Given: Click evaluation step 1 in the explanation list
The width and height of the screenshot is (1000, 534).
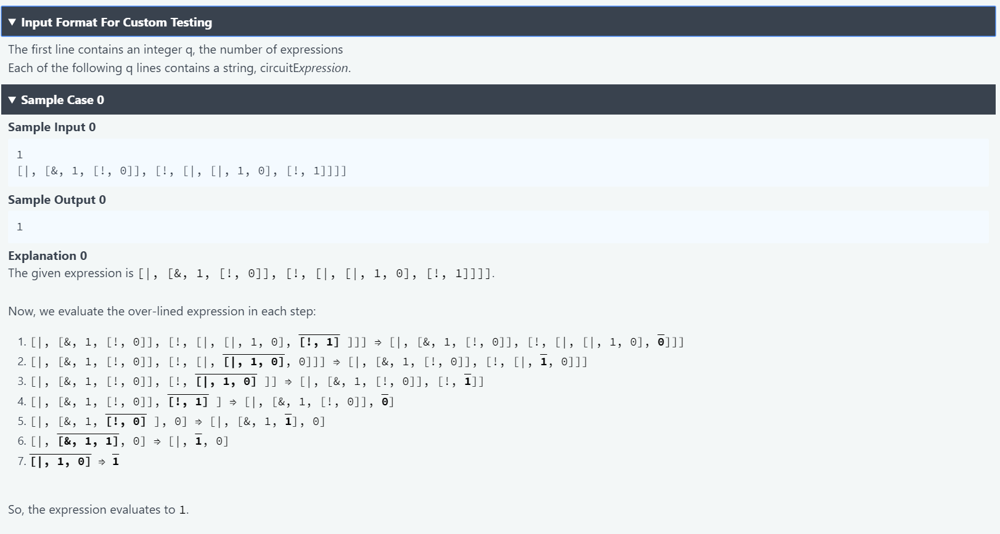Looking at the screenshot, I should 350,342.
